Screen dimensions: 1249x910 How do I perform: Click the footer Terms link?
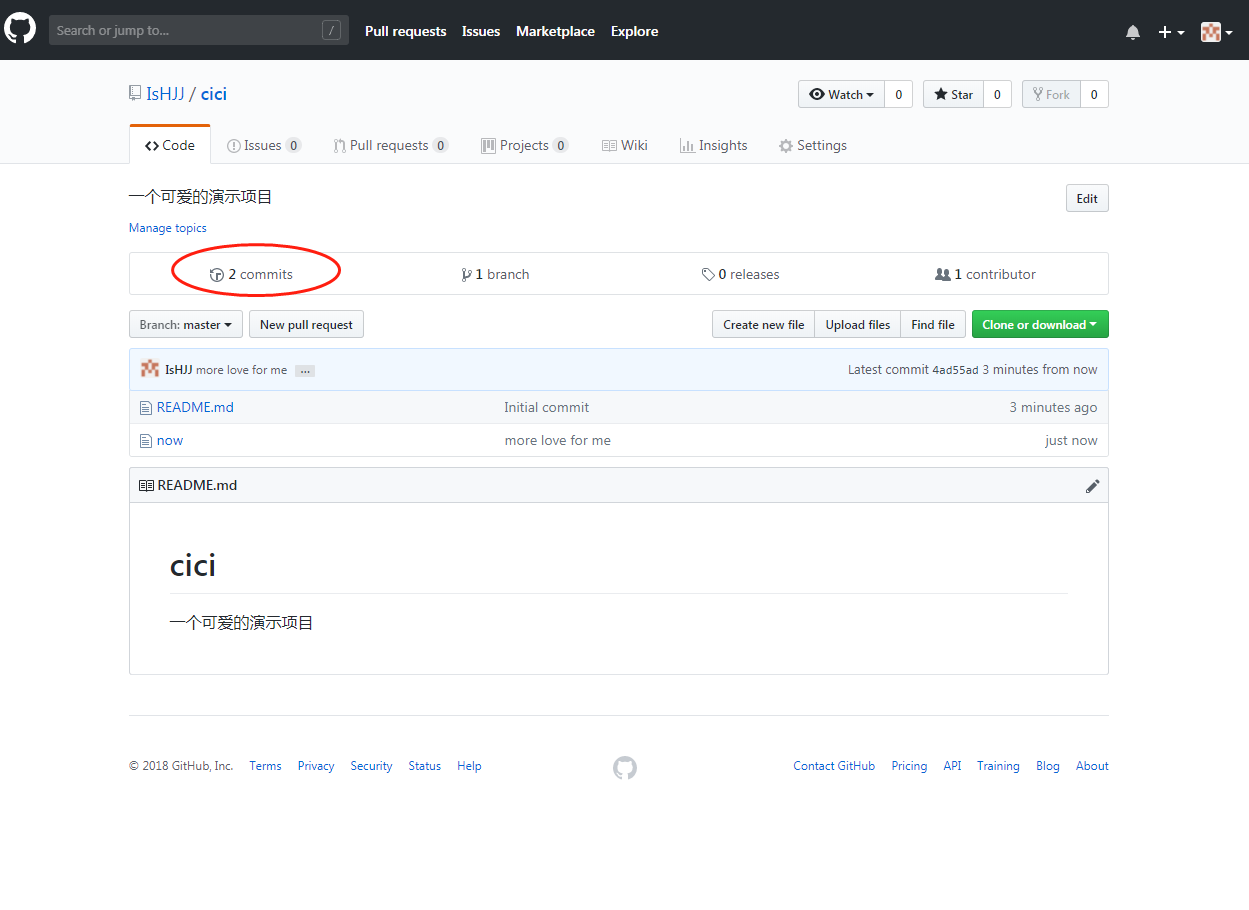tap(266, 766)
